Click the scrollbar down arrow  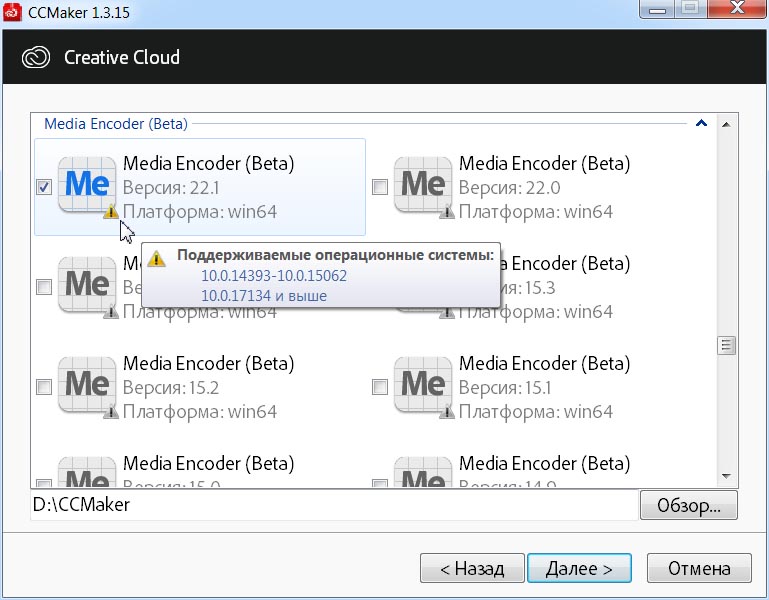tap(726, 476)
